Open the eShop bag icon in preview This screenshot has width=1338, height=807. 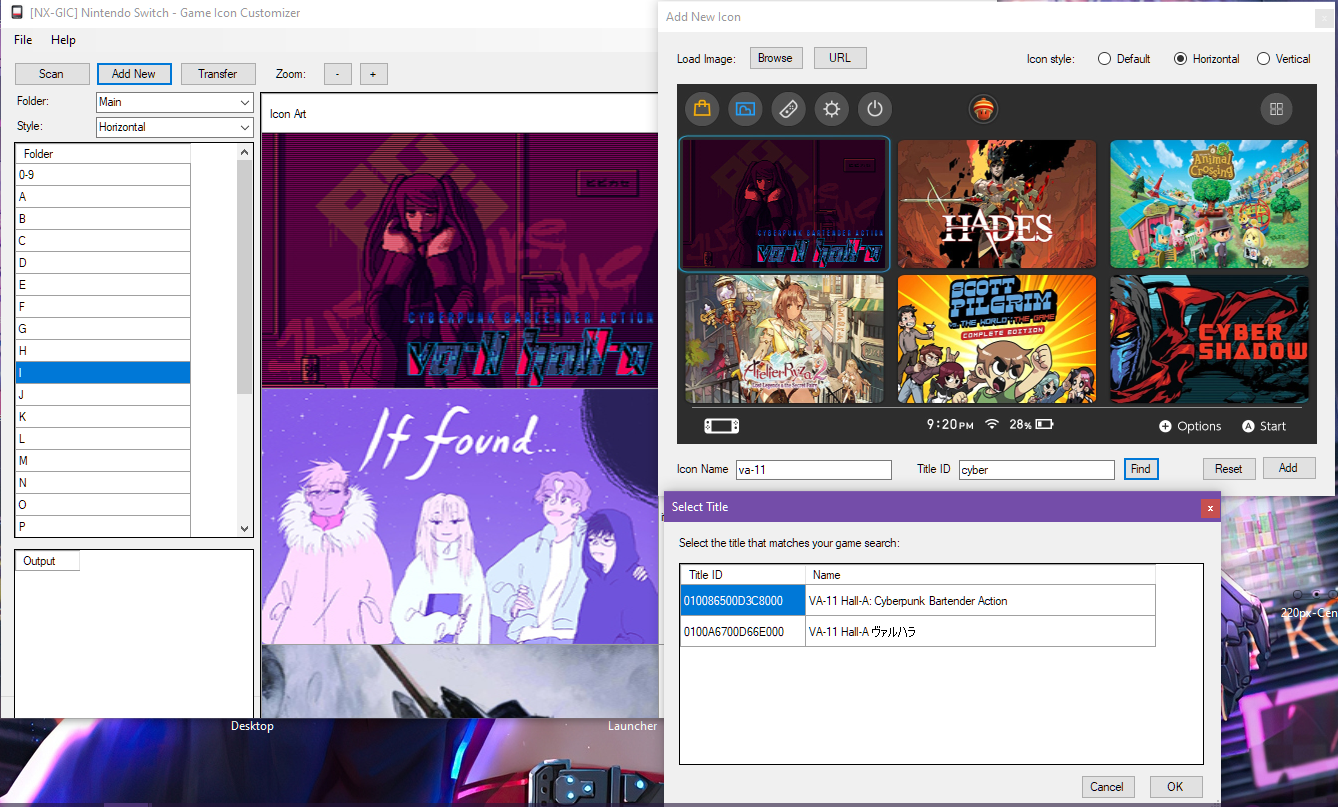[x=702, y=109]
